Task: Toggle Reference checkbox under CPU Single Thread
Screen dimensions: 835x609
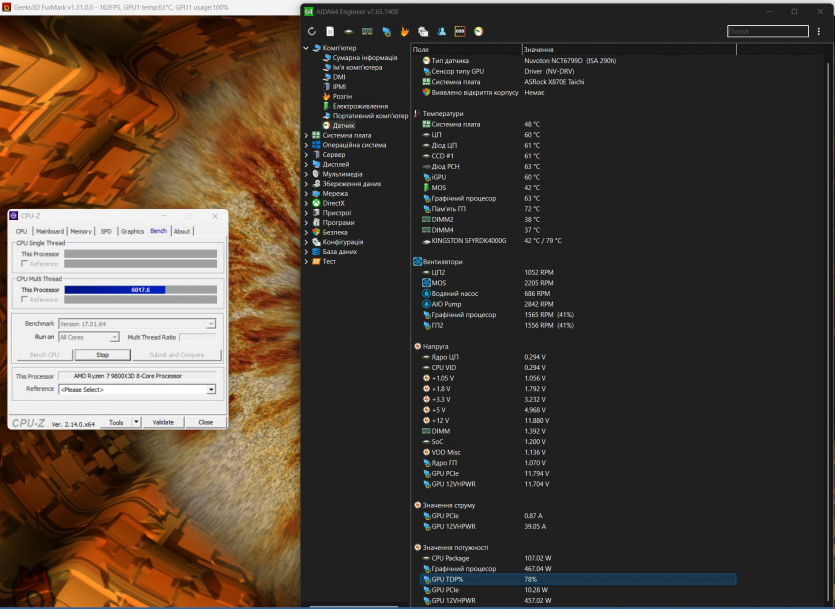Action: tap(25, 264)
